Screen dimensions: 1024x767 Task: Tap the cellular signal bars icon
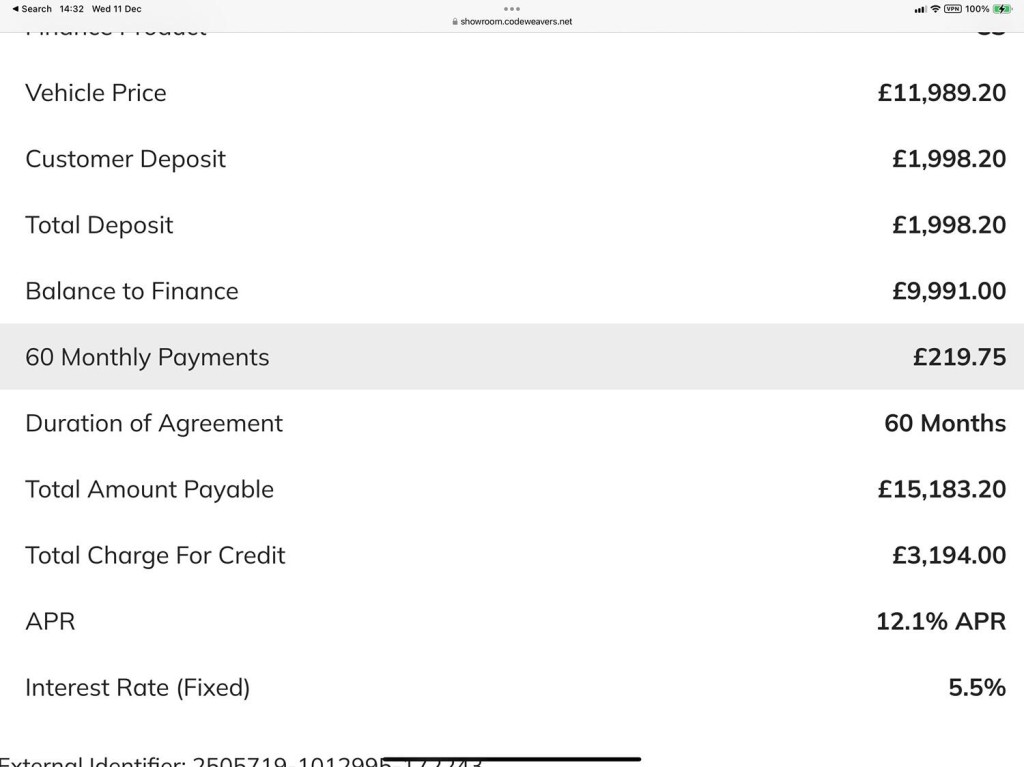(x=920, y=9)
